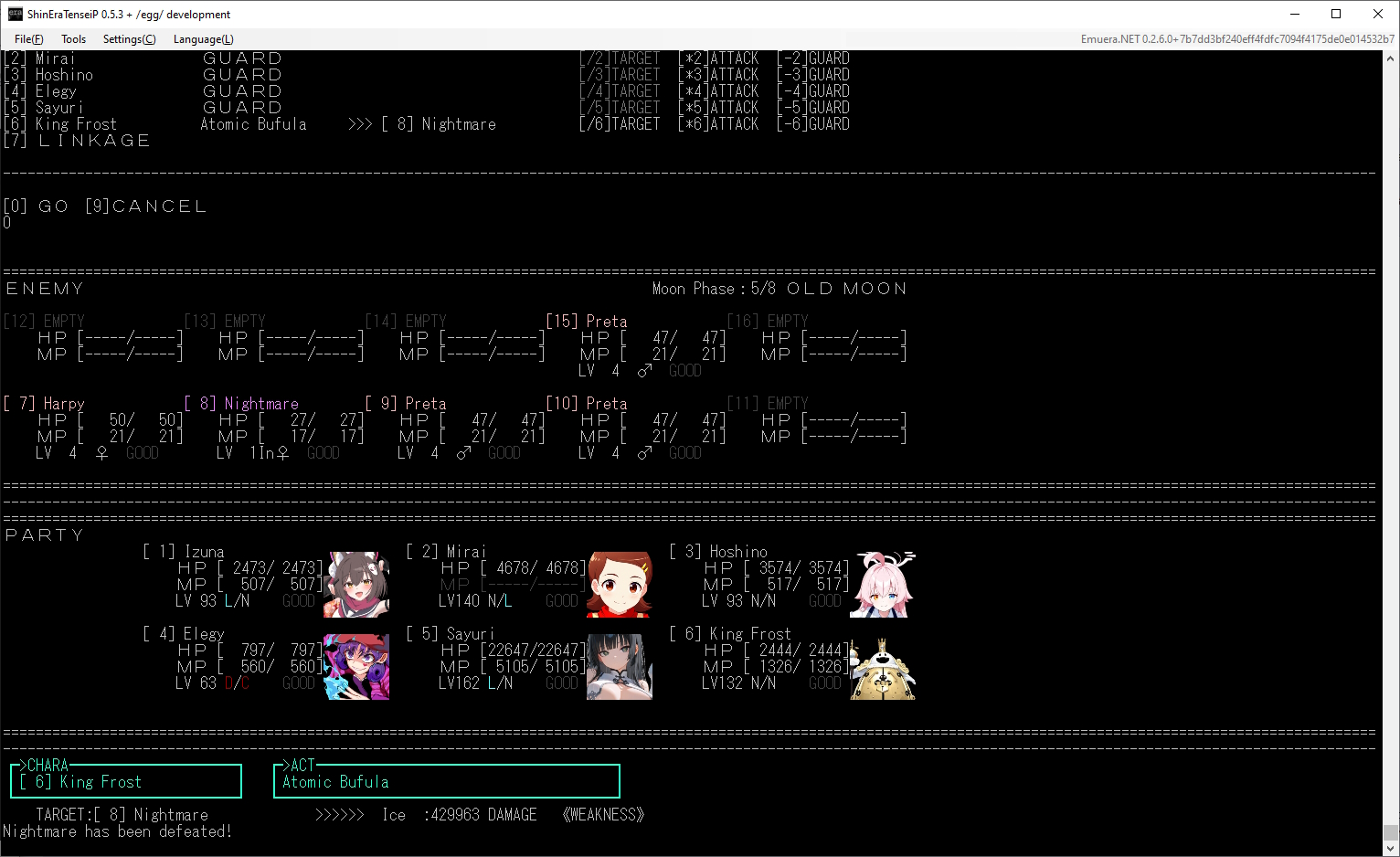The width and height of the screenshot is (1400, 857).
Task: Click the [*4]ATTACK command
Action: coord(718,91)
